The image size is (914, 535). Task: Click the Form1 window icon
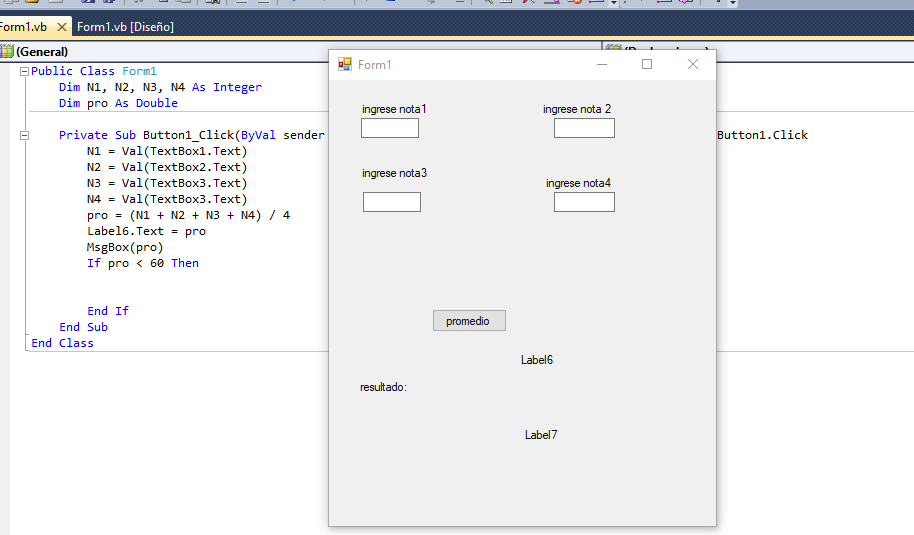tap(345, 64)
